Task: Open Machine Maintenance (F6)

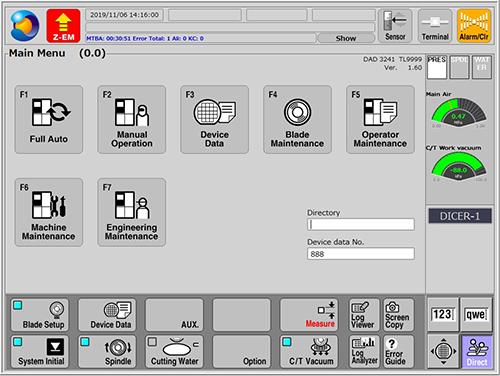Action: 49,212
